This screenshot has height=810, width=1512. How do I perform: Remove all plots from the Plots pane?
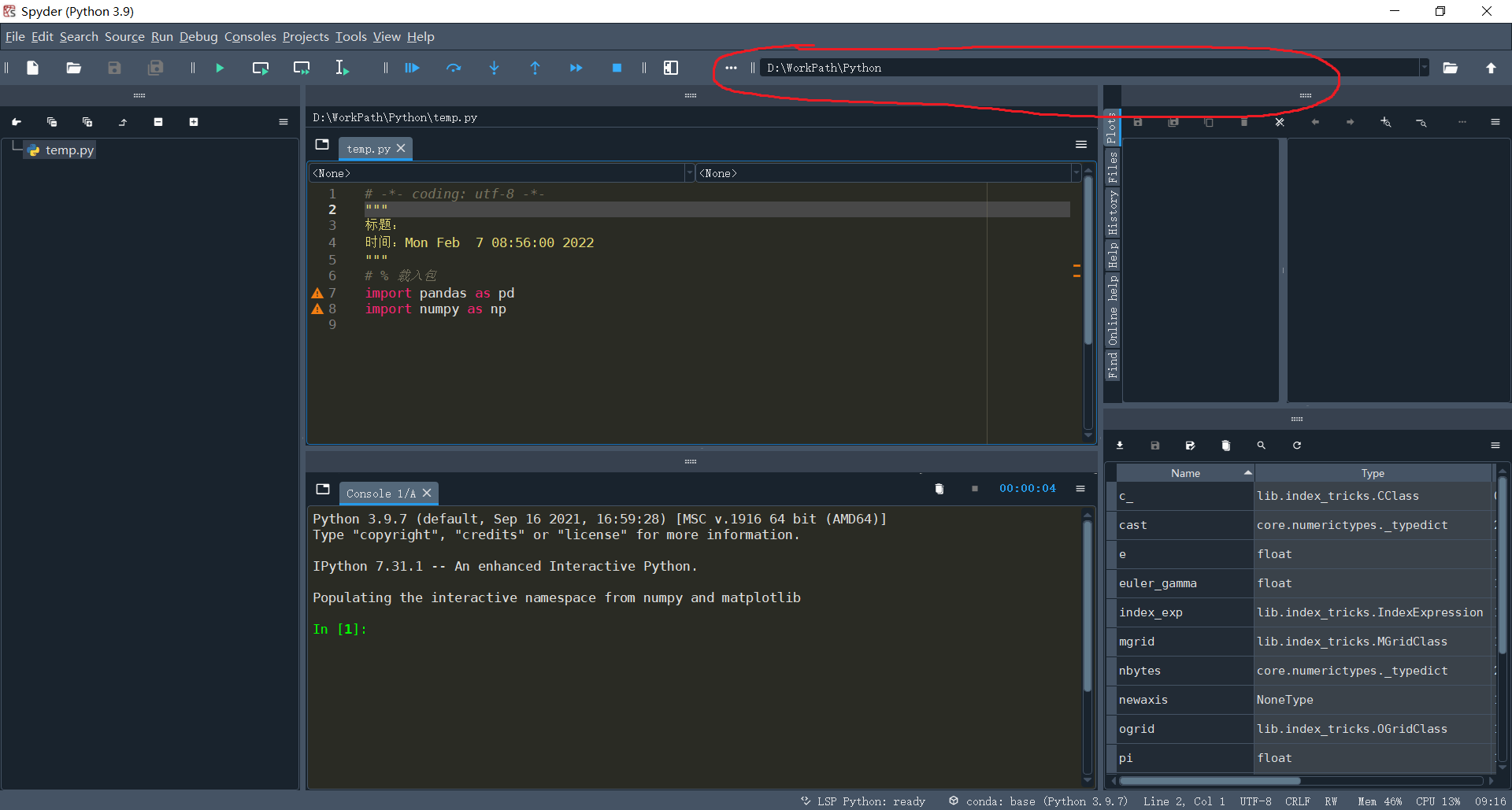[1280, 122]
